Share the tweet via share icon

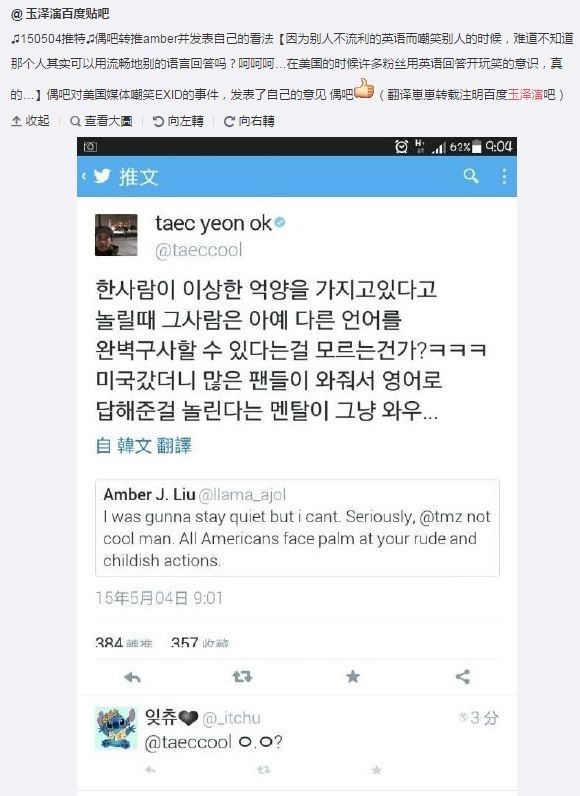pos(463,676)
